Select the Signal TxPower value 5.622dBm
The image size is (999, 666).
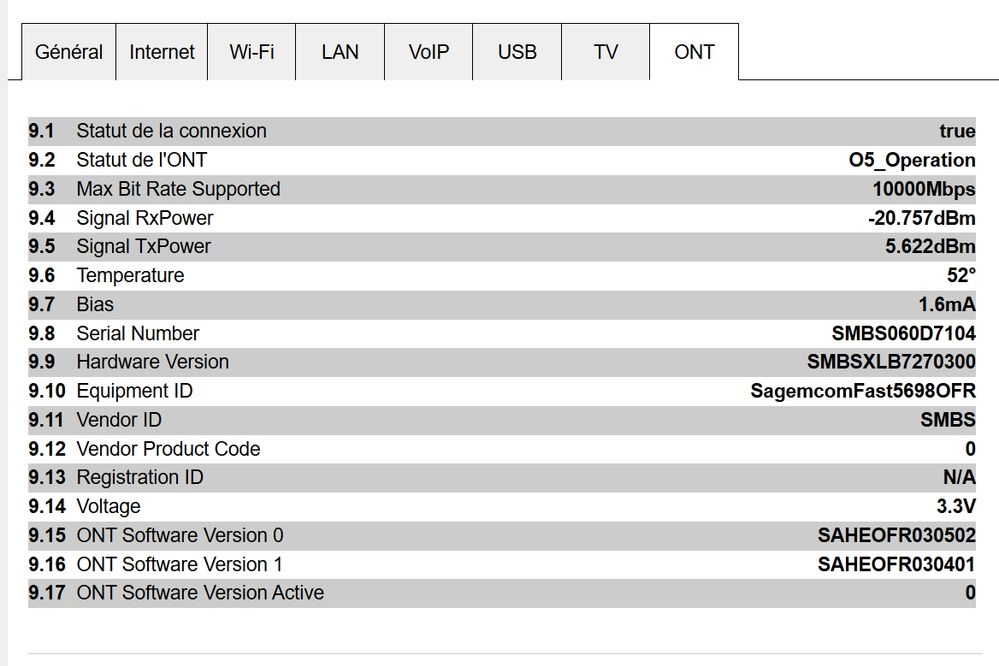(930, 246)
